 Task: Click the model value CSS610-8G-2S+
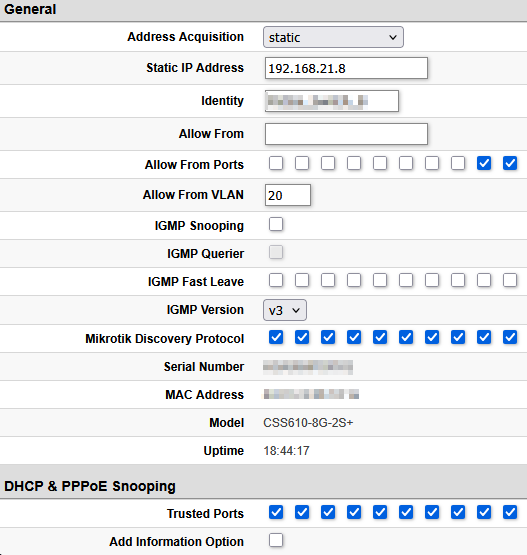308,423
